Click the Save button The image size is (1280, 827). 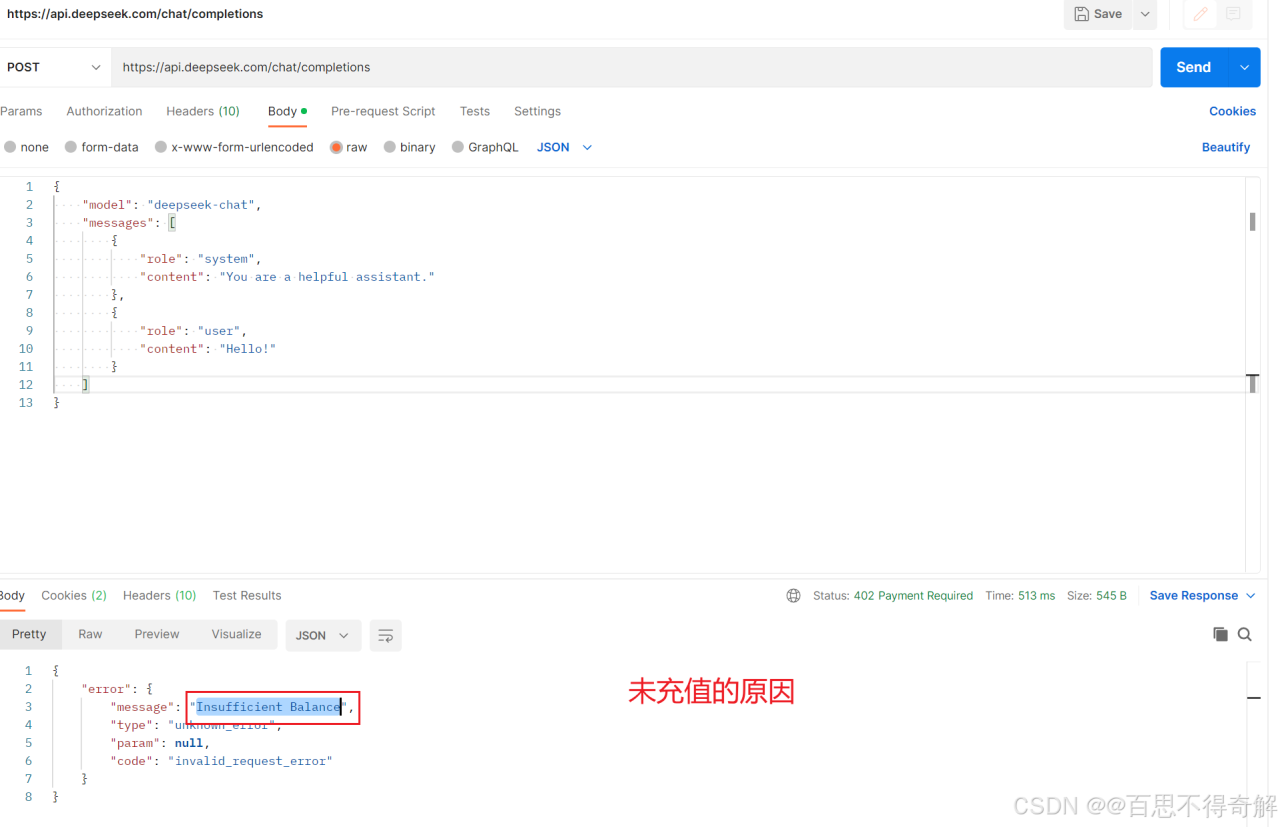[x=1098, y=14]
